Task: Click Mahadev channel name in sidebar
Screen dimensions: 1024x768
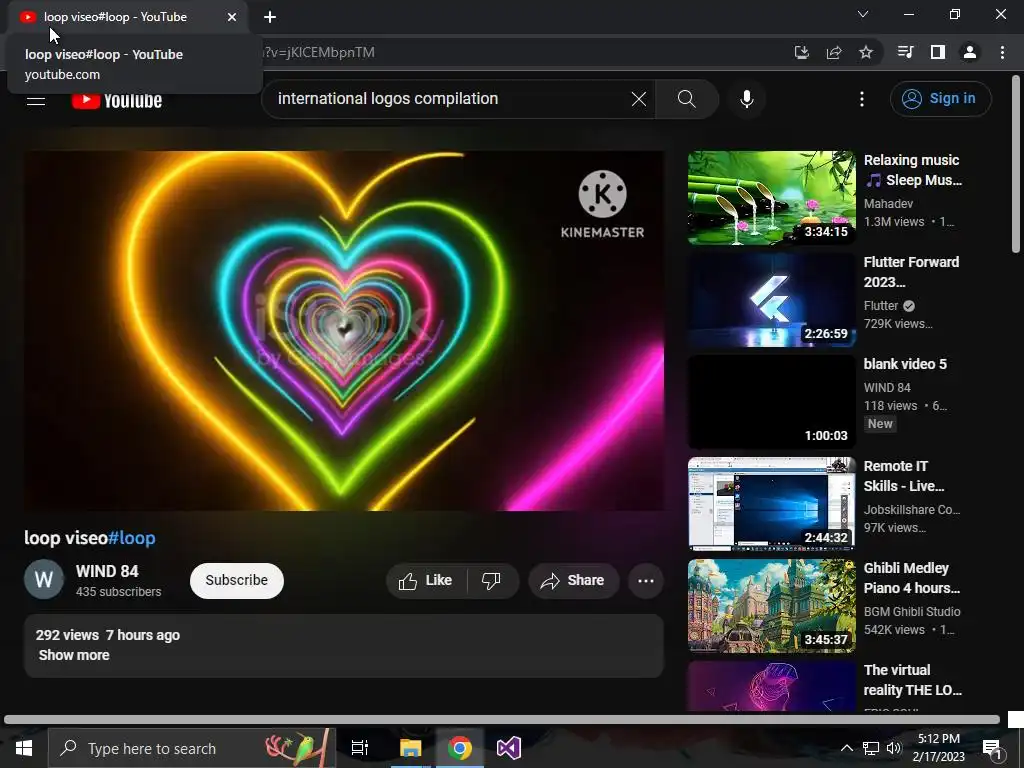Action: pos(888,204)
